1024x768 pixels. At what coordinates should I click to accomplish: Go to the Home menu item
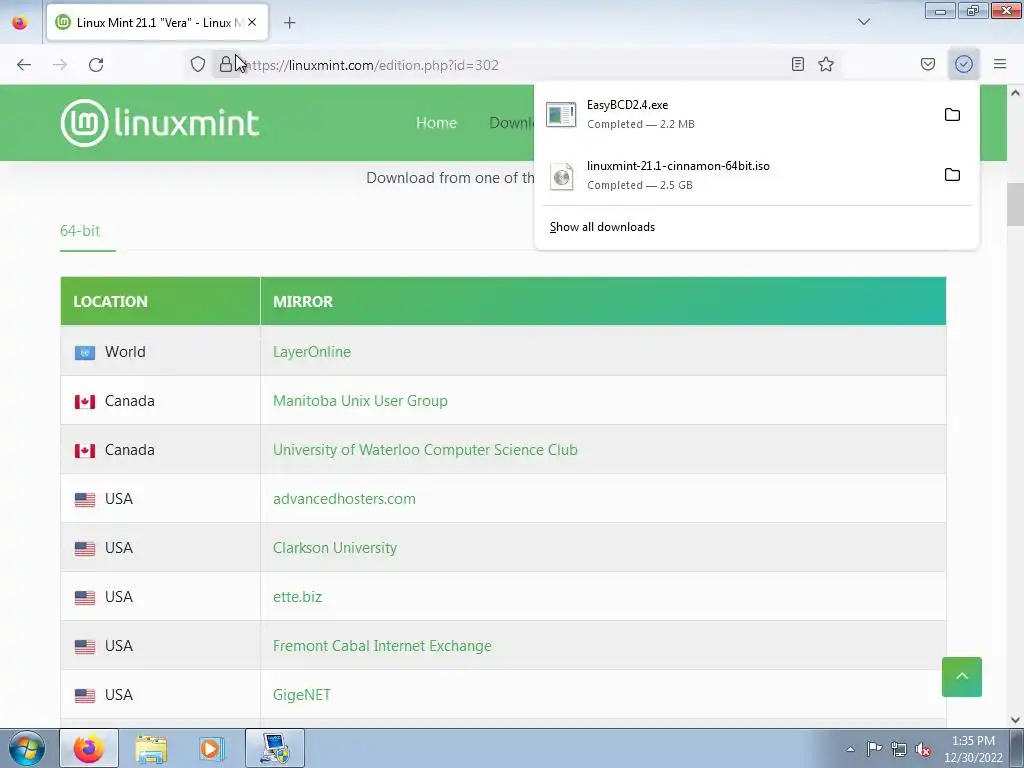436,123
